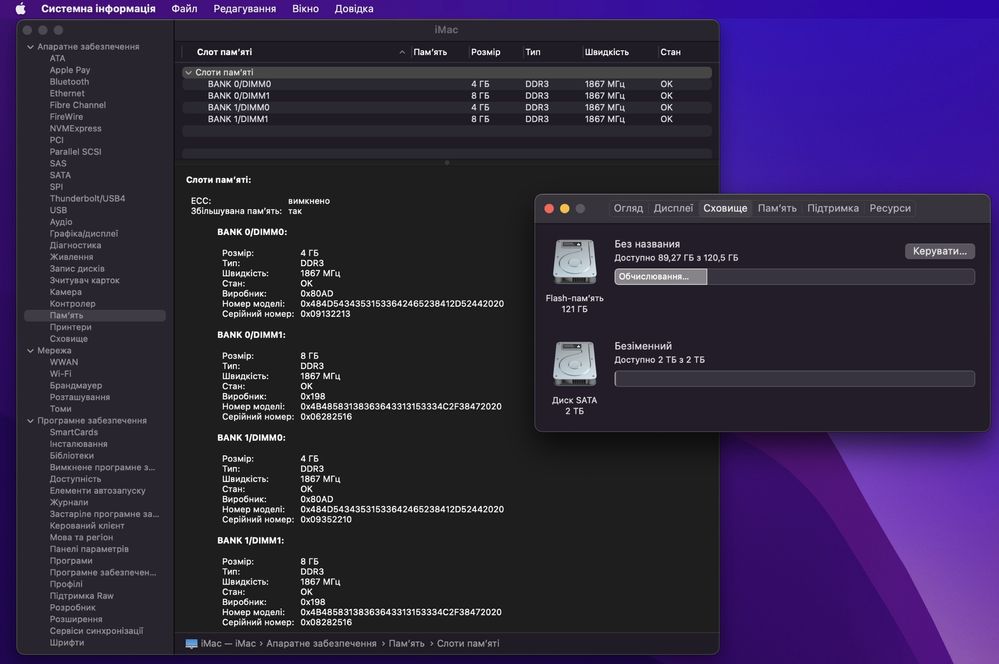Viewport: 999px width, 664px height.
Task: Open the Системна інформація app menu
Action: point(98,9)
